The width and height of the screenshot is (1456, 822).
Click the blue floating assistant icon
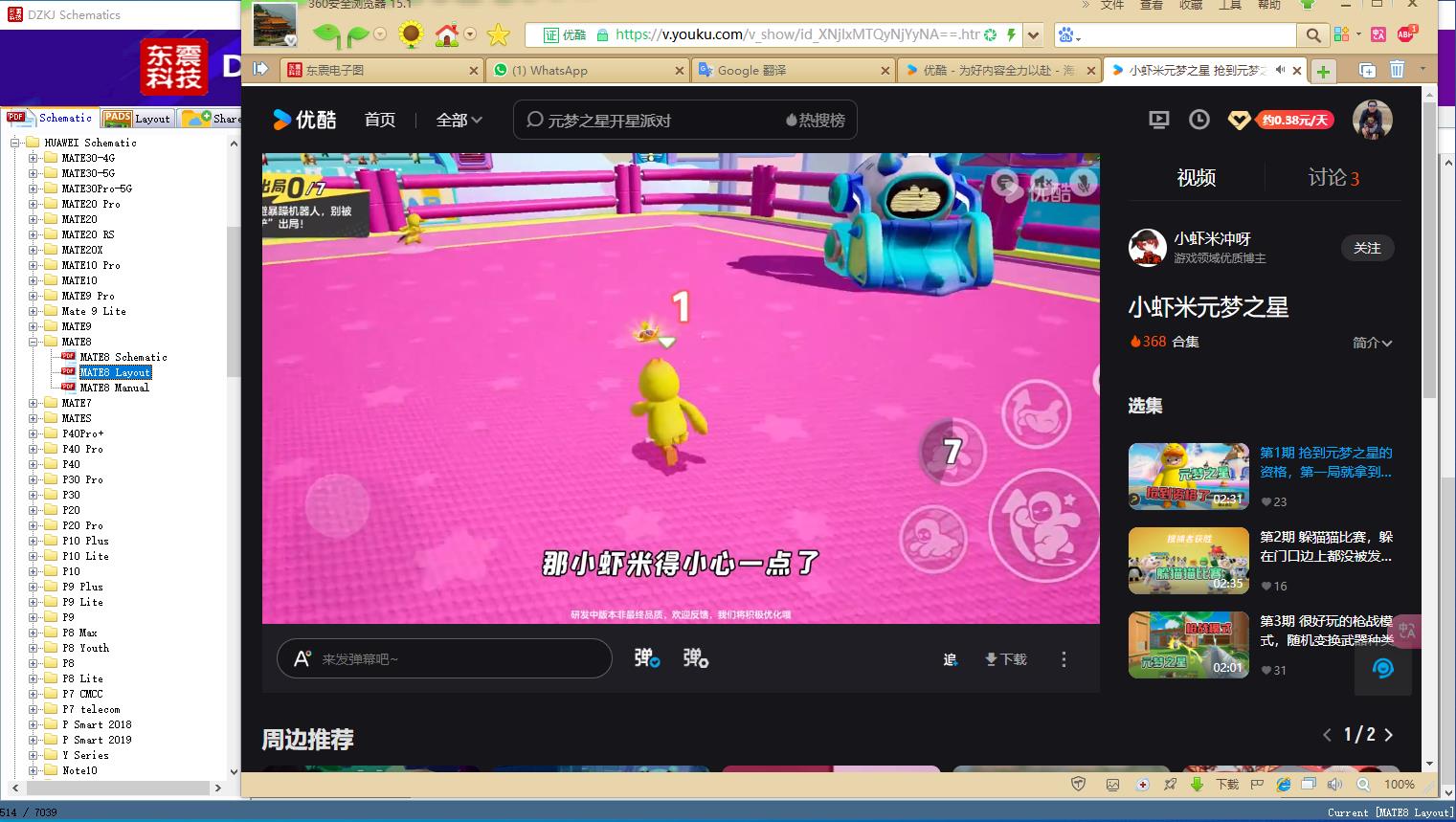click(1383, 668)
